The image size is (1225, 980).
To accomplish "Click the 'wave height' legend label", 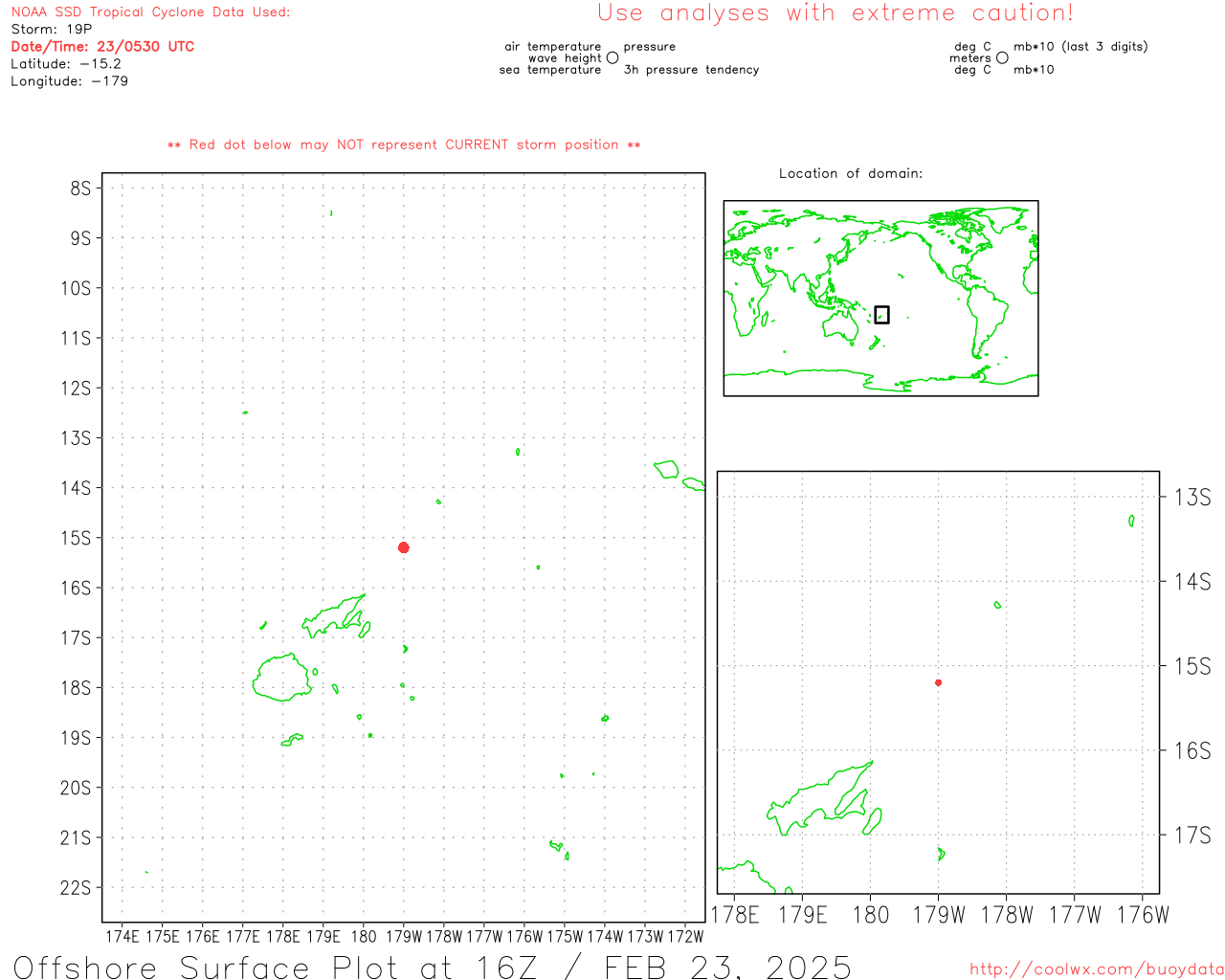I will (x=565, y=58).
